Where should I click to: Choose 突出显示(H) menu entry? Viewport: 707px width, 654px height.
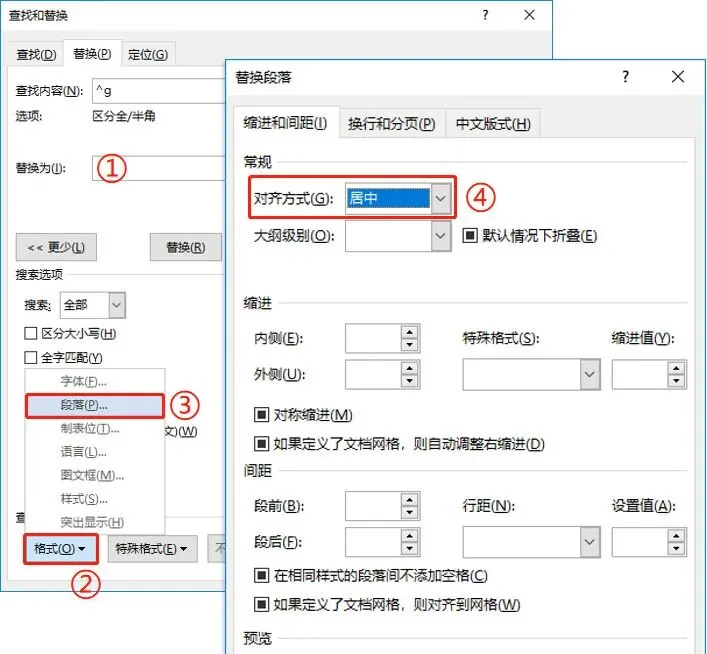tap(95, 522)
